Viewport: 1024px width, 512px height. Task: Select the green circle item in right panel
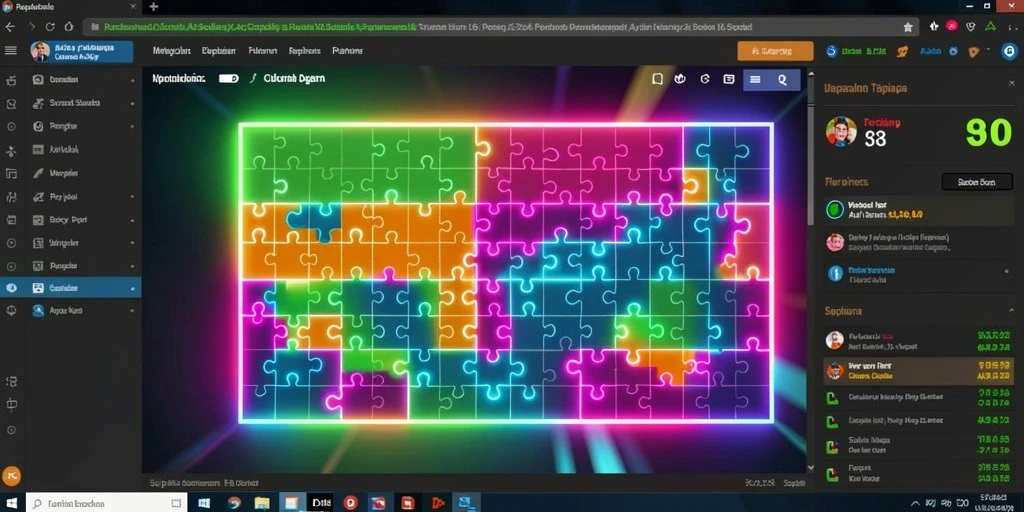(x=835, y=210)
